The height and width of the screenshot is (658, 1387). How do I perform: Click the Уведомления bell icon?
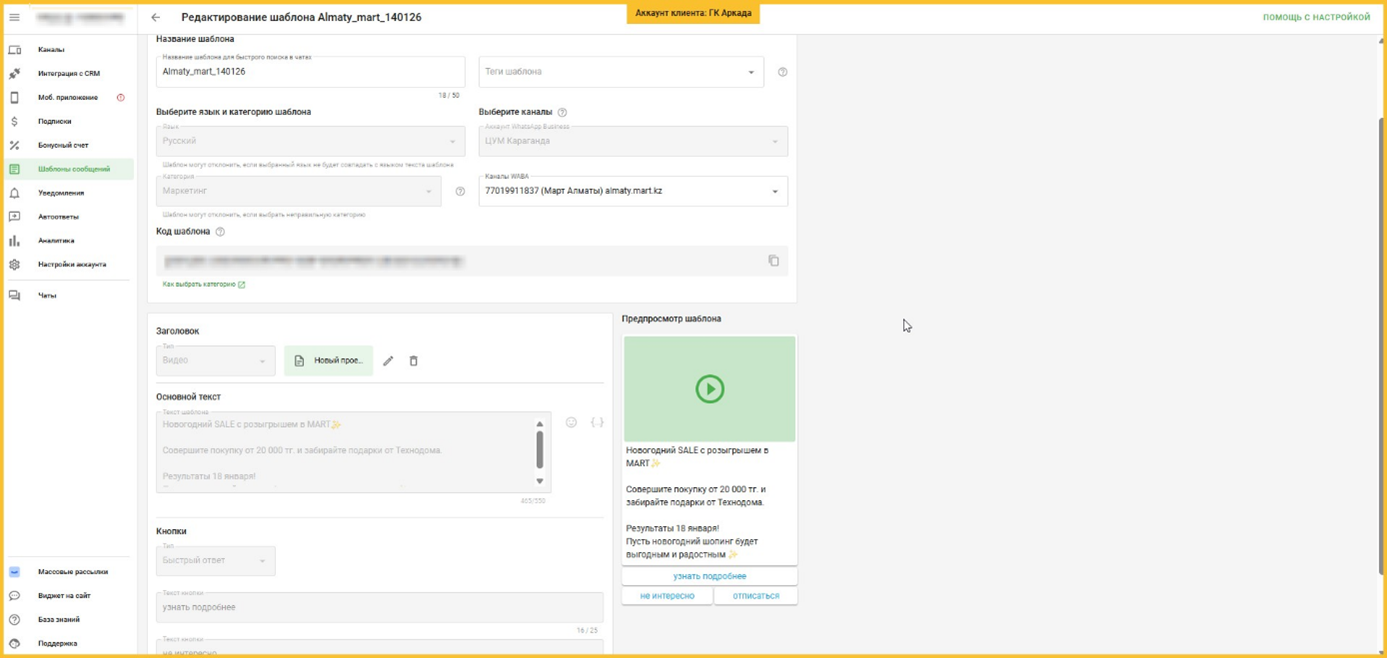coord(14,193)
